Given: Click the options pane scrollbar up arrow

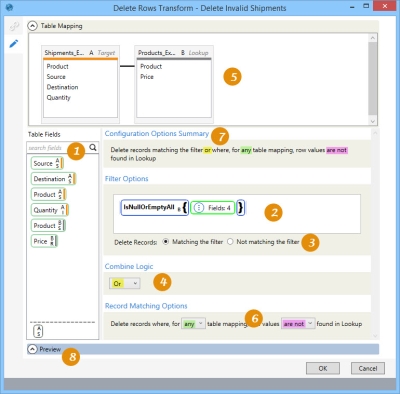Looking at the screenshot, I should click(375, 133).
